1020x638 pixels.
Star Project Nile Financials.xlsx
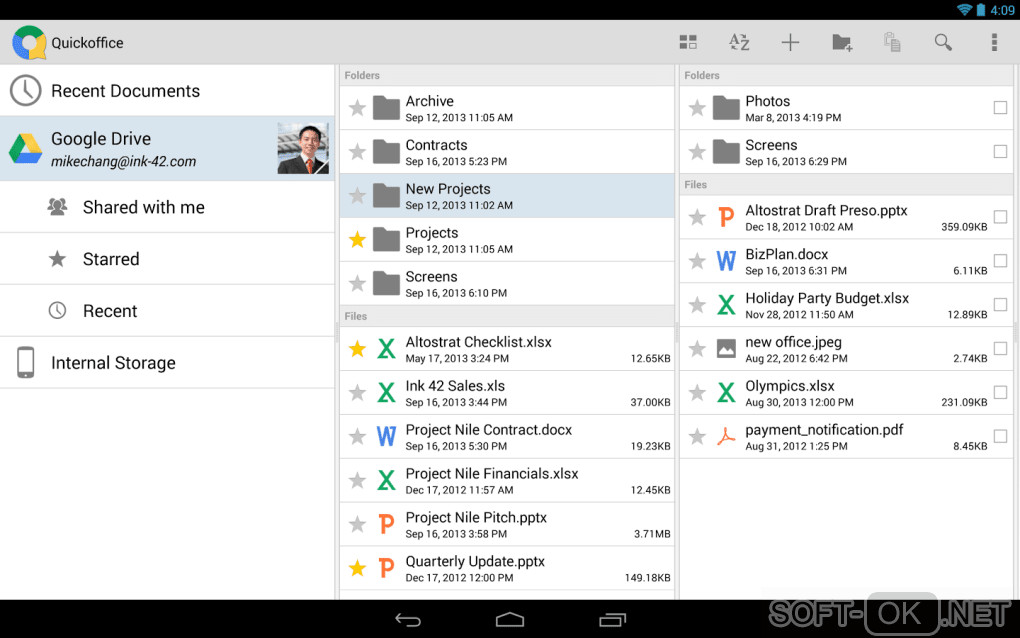point(357,481)
